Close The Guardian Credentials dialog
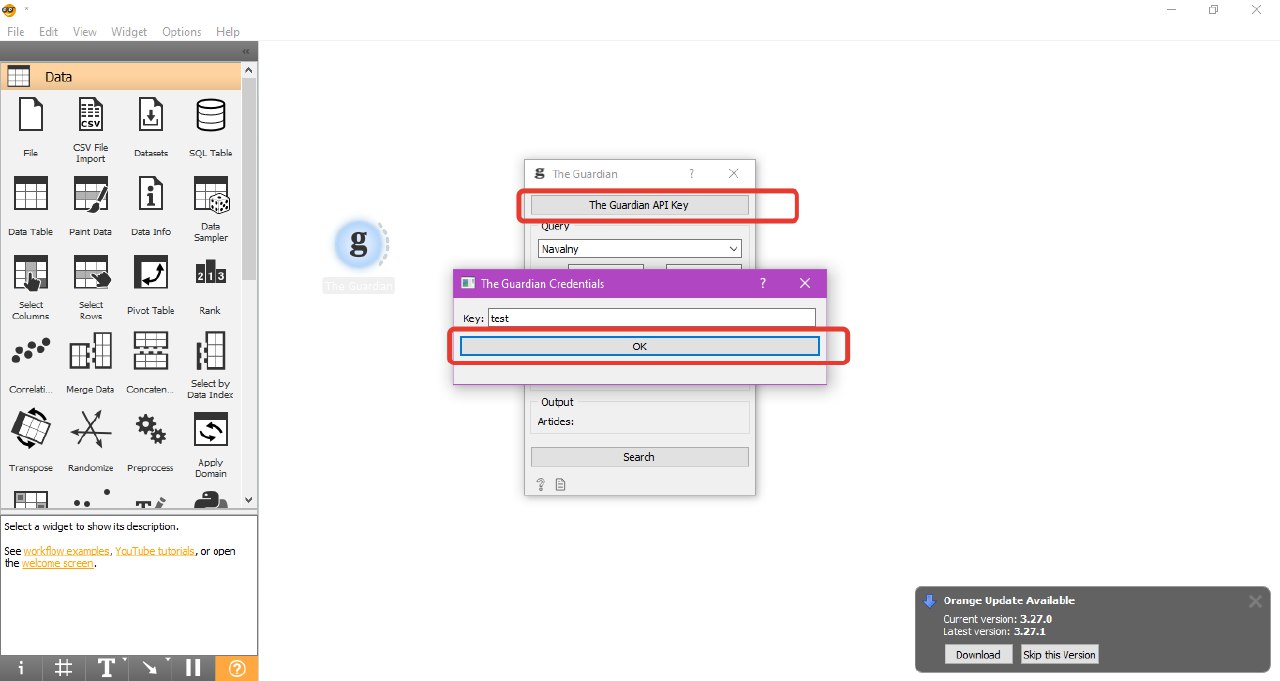The image size is (1280, 681). click(x=805, y=283)
